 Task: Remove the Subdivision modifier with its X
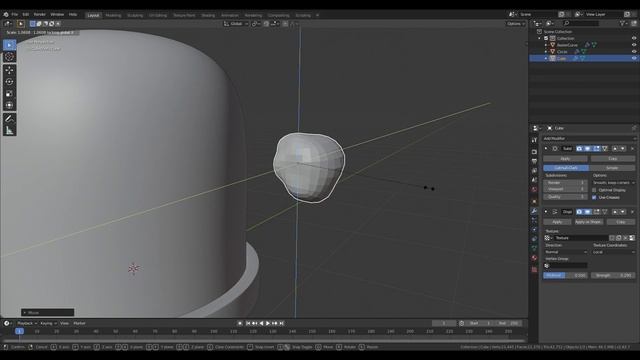tap(632, 149)
